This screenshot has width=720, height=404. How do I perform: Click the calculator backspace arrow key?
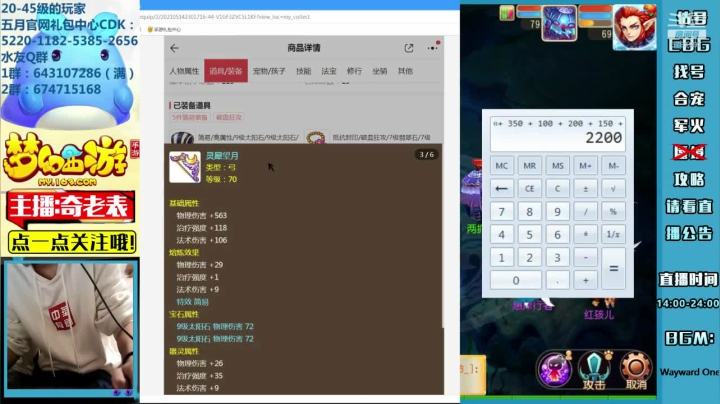(x=501, y=189)
